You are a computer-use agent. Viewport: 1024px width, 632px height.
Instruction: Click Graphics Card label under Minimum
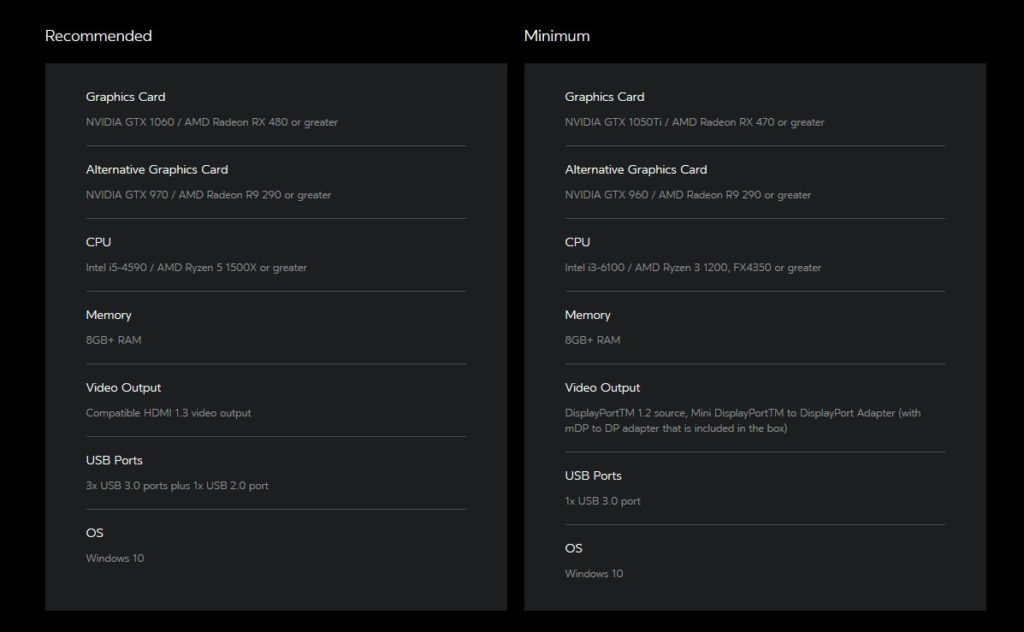pyautogui.click(x=604, y=97)
